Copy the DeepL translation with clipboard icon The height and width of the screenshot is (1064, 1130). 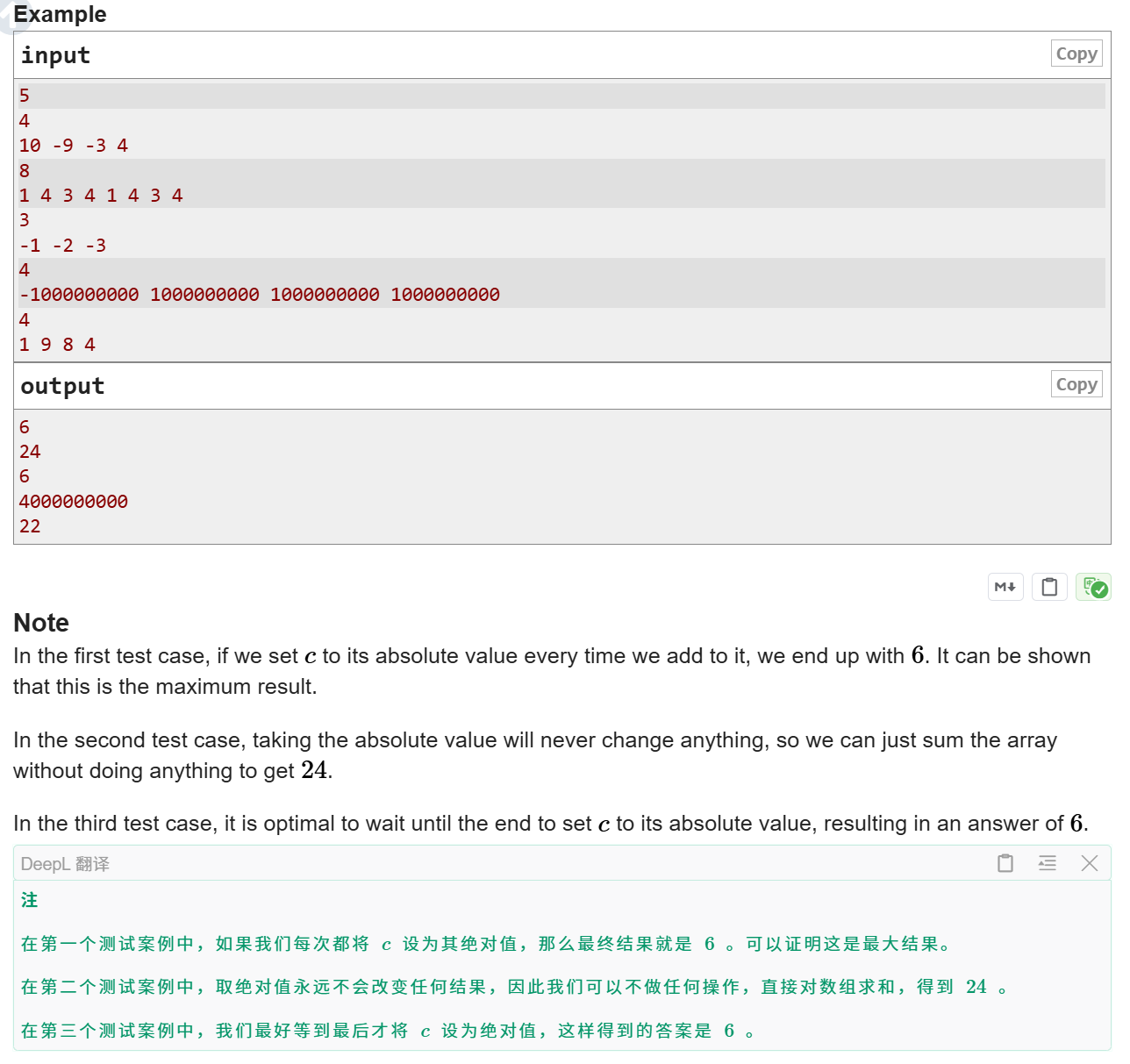click(x=1005, y=863)
